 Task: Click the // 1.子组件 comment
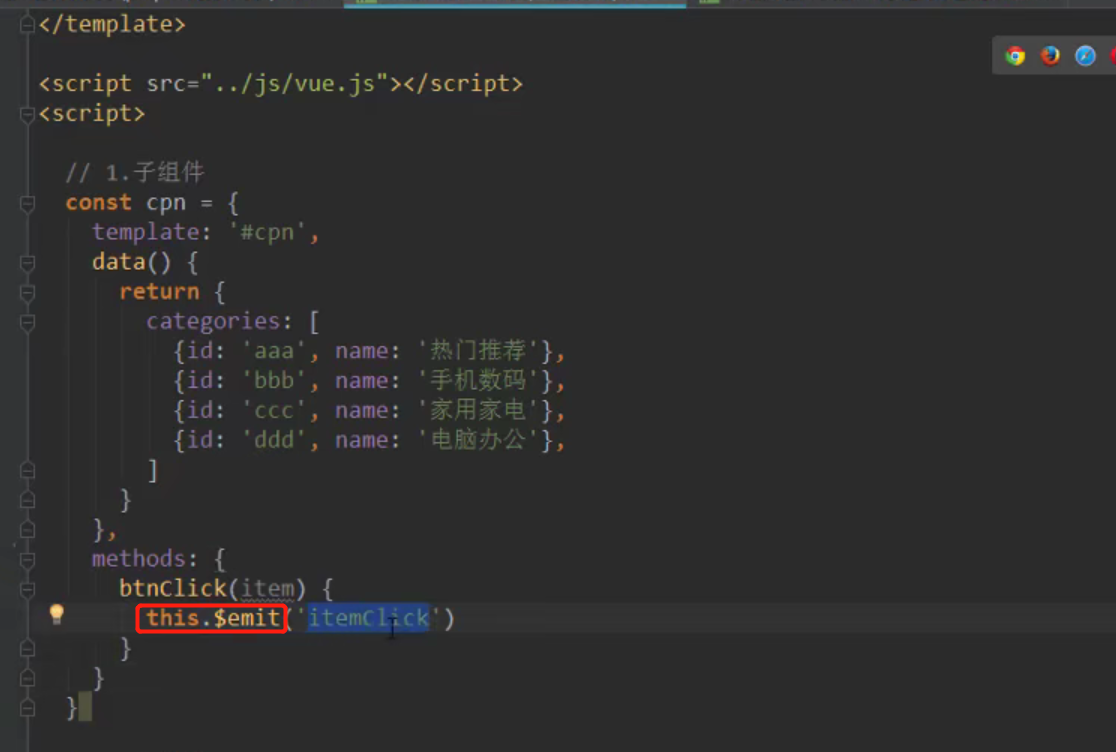tap(135, 172)
